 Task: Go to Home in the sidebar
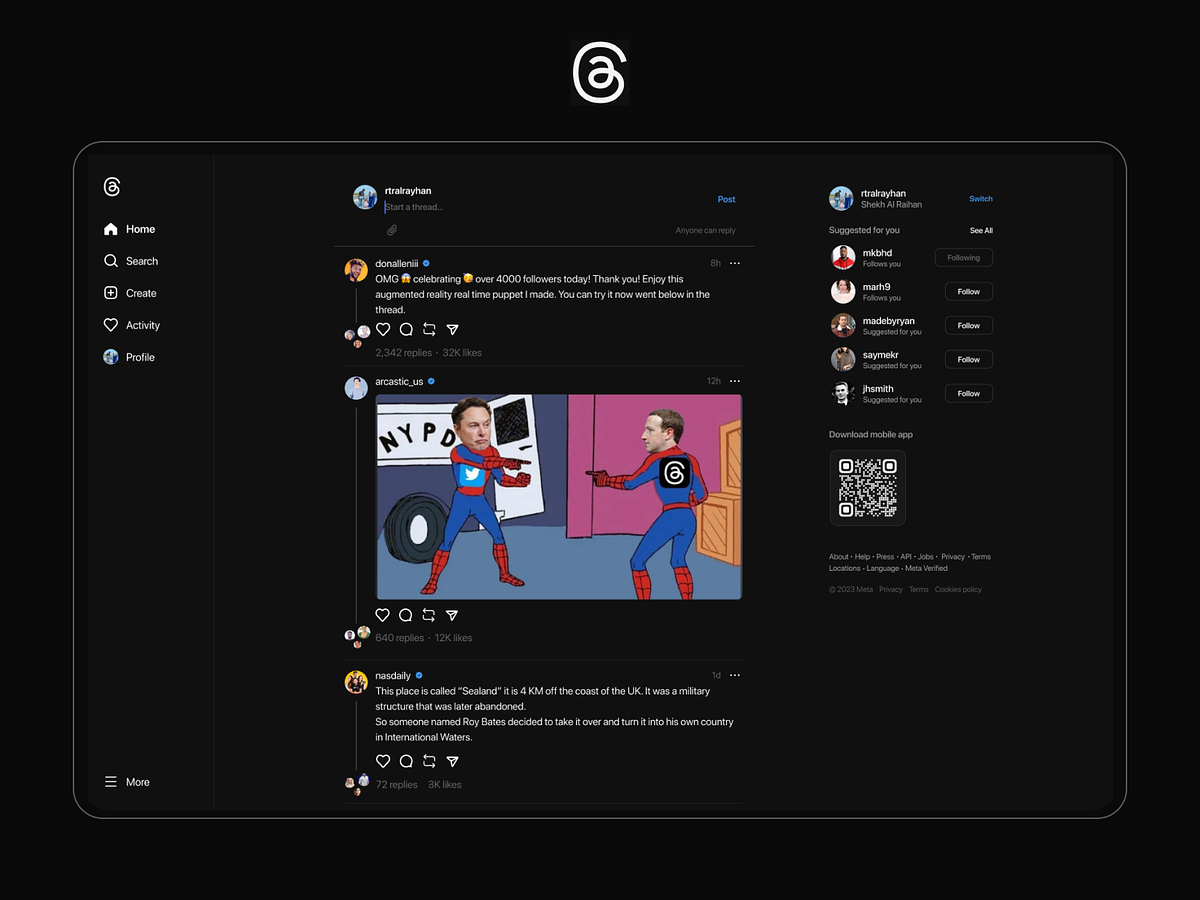pos(130,229)
